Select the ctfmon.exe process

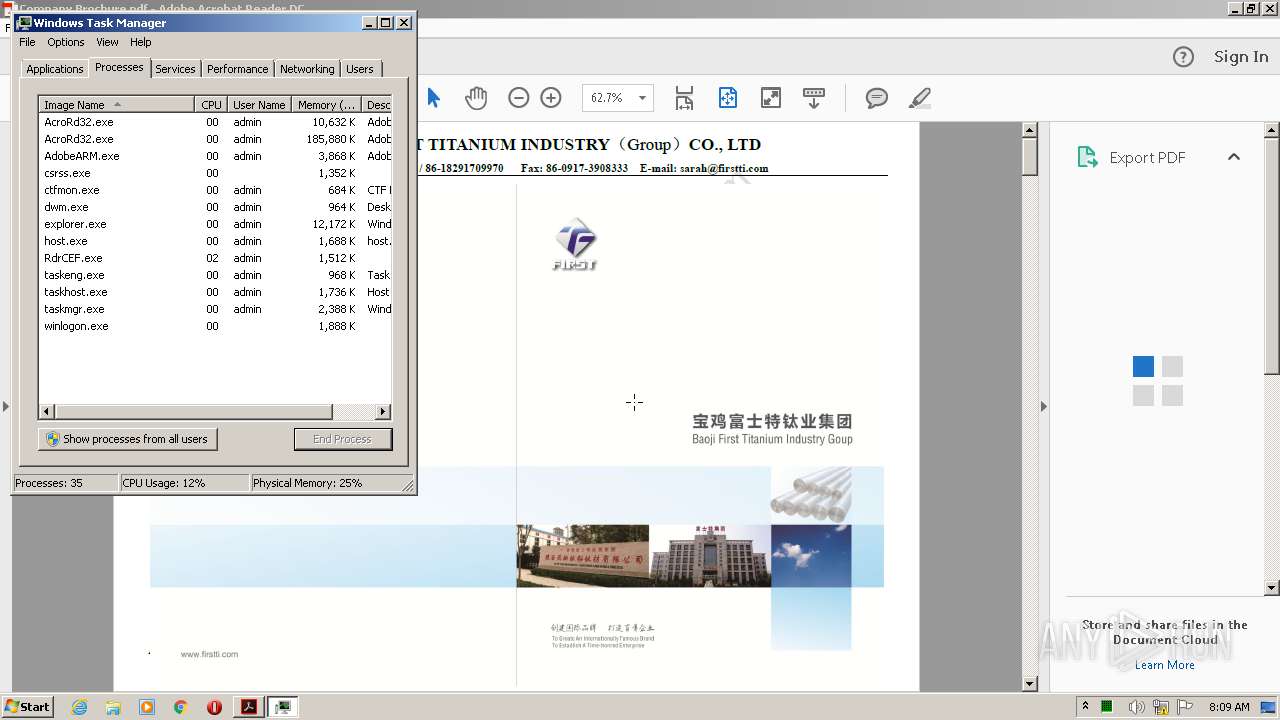point(215,190)
